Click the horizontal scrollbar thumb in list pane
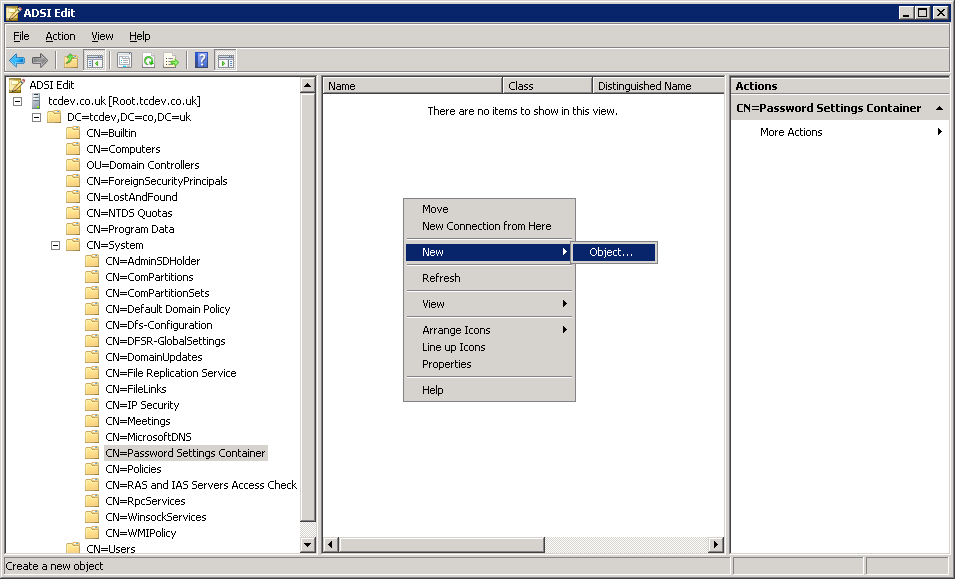This screenshot has width=955, height=579. 442,544
